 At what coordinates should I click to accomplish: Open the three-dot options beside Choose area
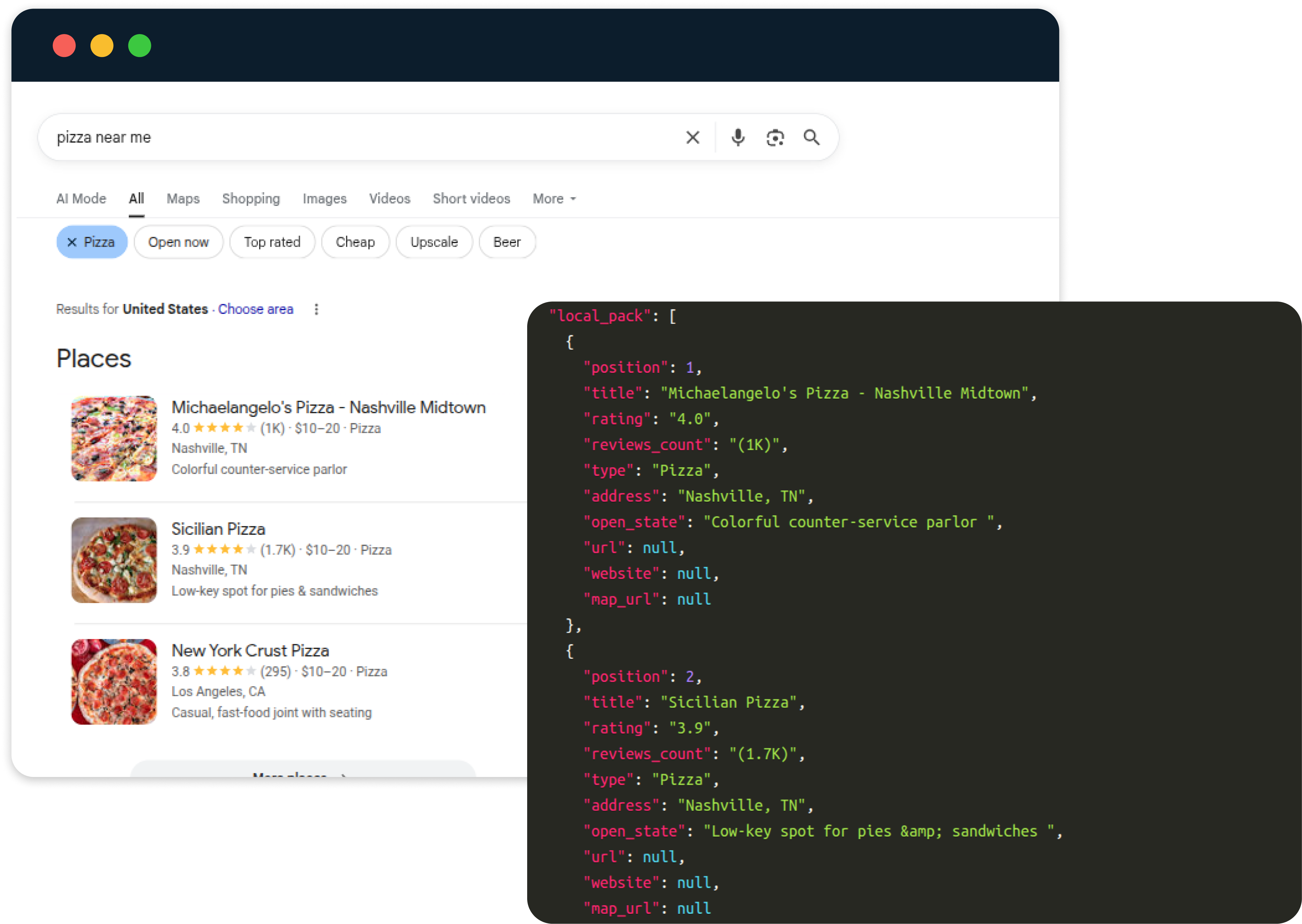(316, 309)
